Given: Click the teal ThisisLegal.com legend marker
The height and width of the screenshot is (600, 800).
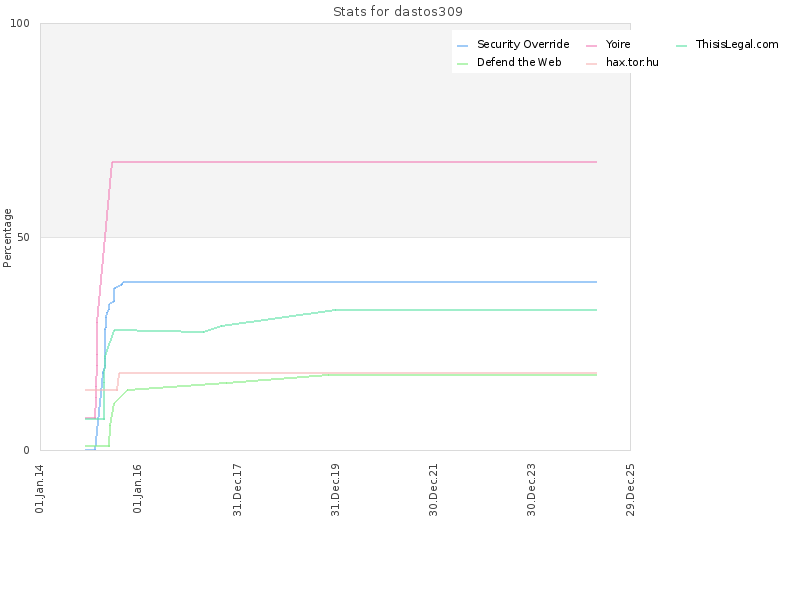Looking at the screenshot, I should [681, 45].
